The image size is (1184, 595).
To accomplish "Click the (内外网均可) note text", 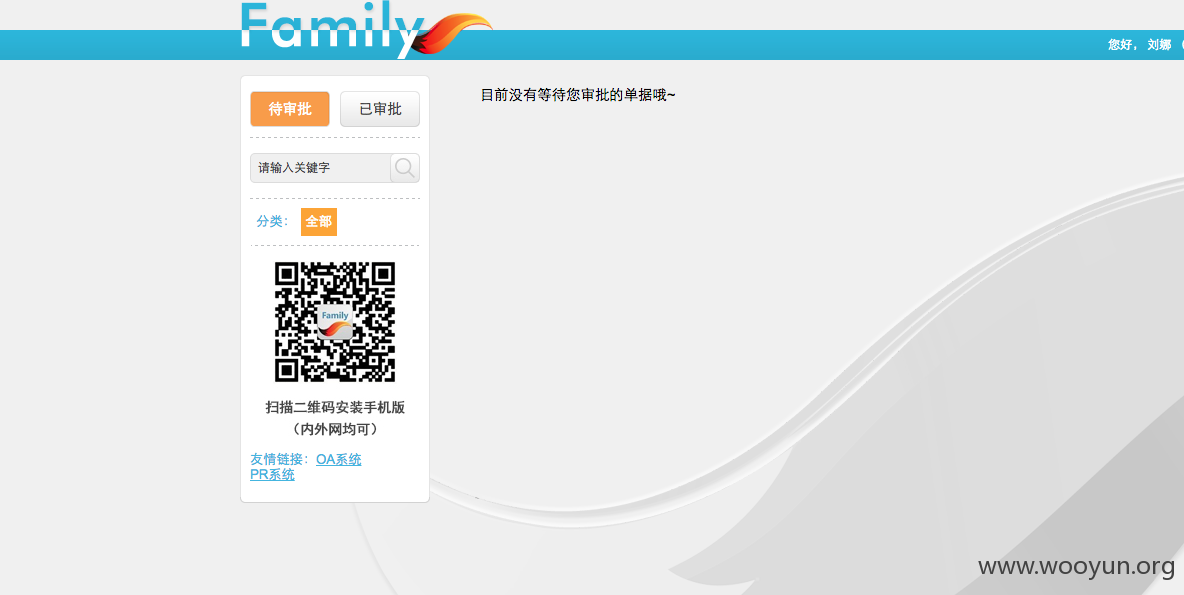I will (x=335, y=429).
